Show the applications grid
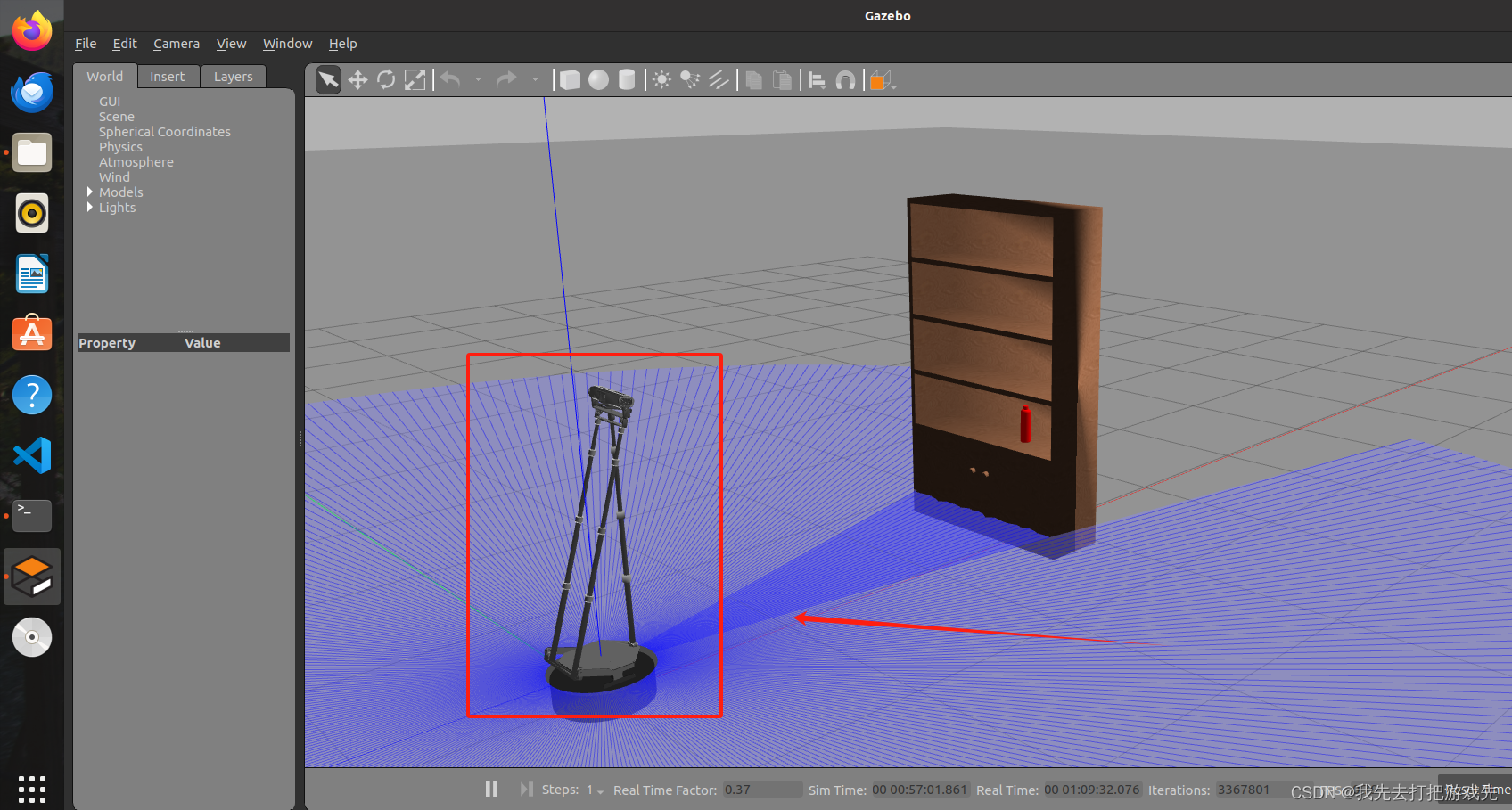 32,789
